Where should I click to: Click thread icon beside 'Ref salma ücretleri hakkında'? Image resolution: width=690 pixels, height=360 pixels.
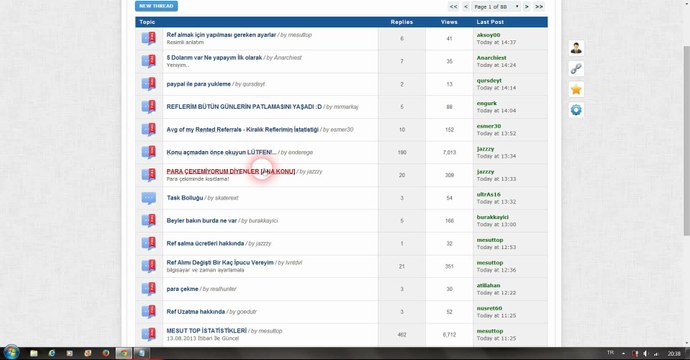pos(149,243)
